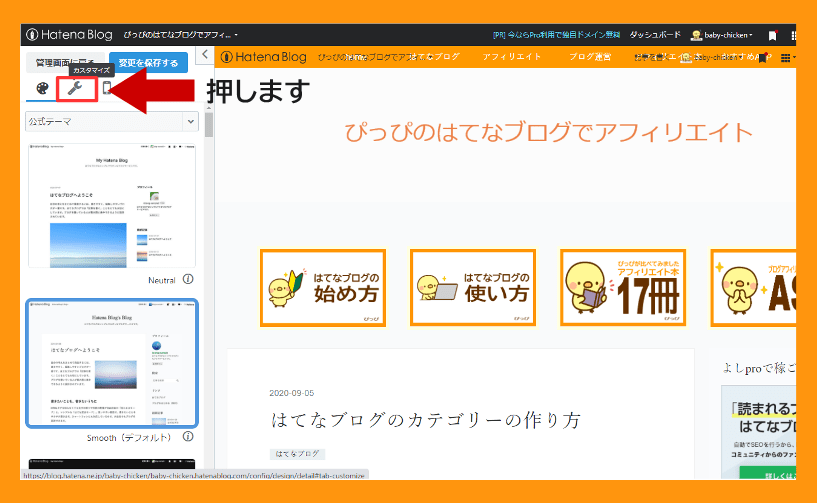
Task: Open the bookmark notifications icon in black bar
Action: coord(773,35)
